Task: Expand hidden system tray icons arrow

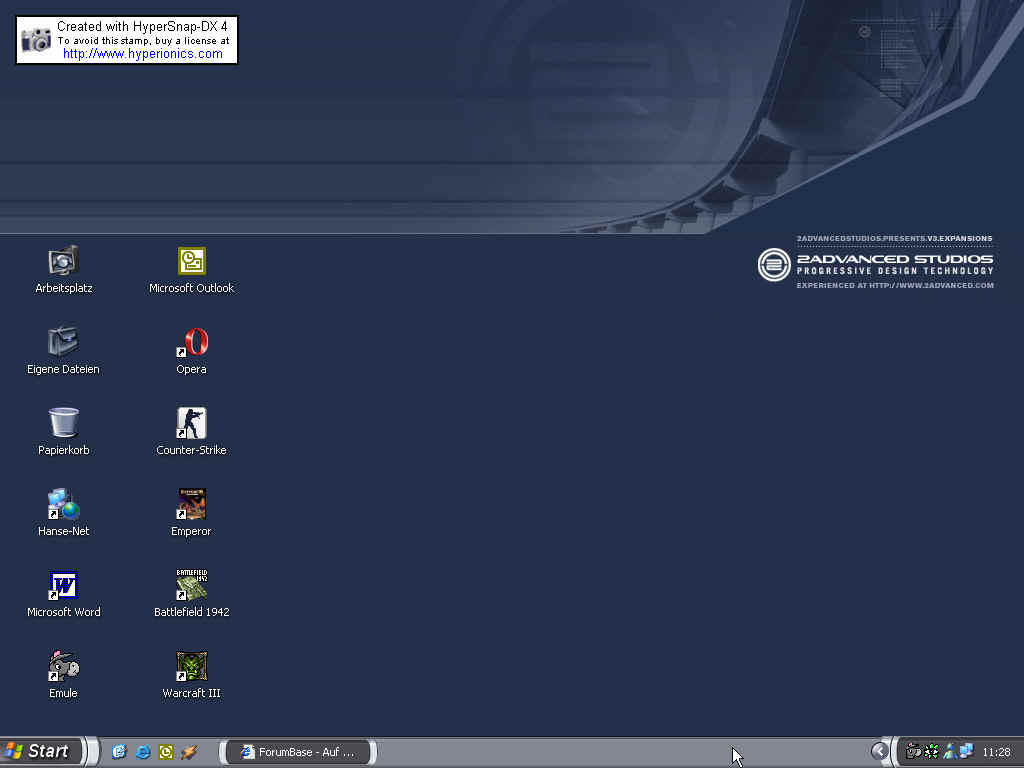Action: click(x=880, y=751)
